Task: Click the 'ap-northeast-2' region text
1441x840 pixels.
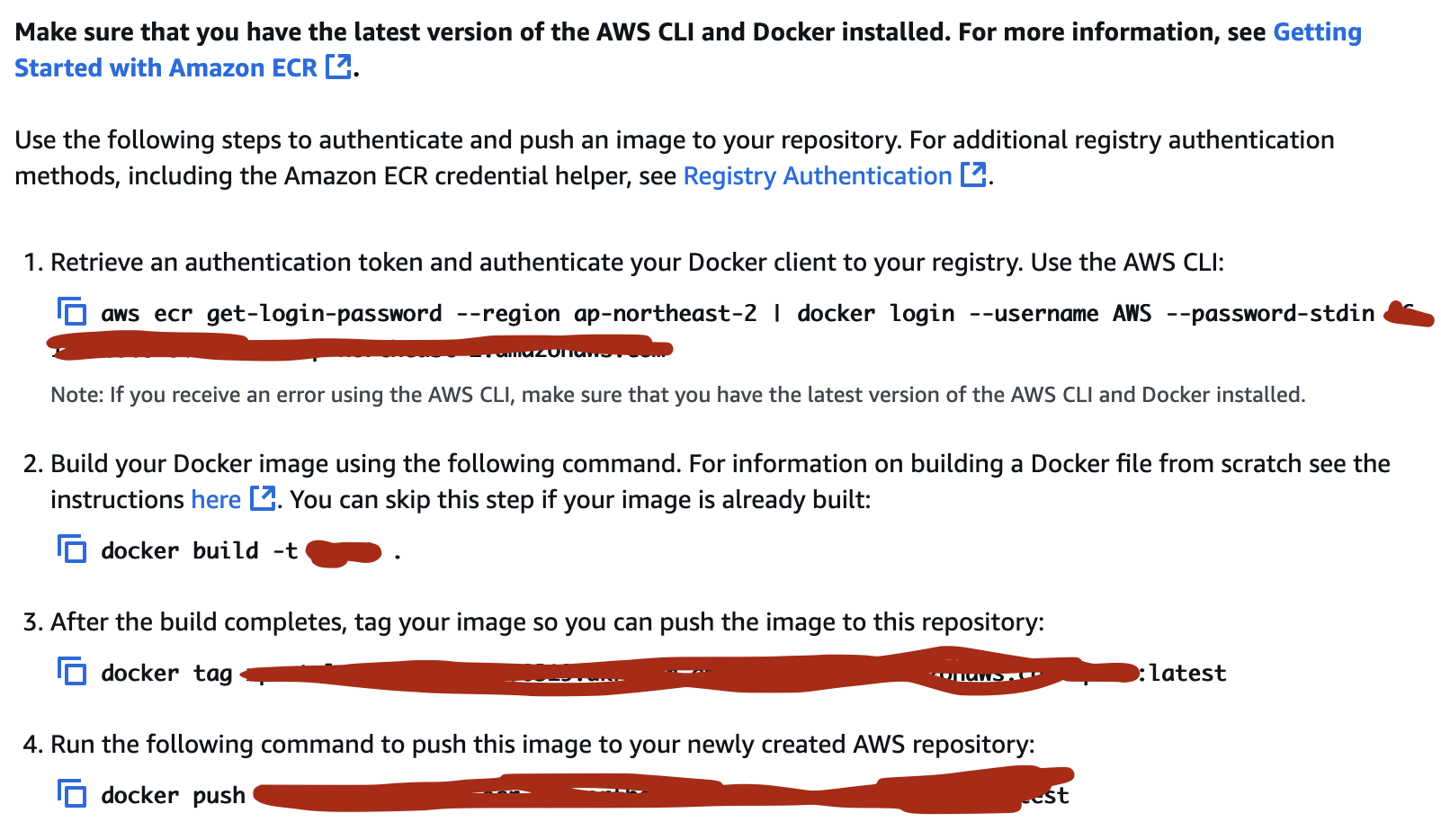Action: (x=666, y=313)
